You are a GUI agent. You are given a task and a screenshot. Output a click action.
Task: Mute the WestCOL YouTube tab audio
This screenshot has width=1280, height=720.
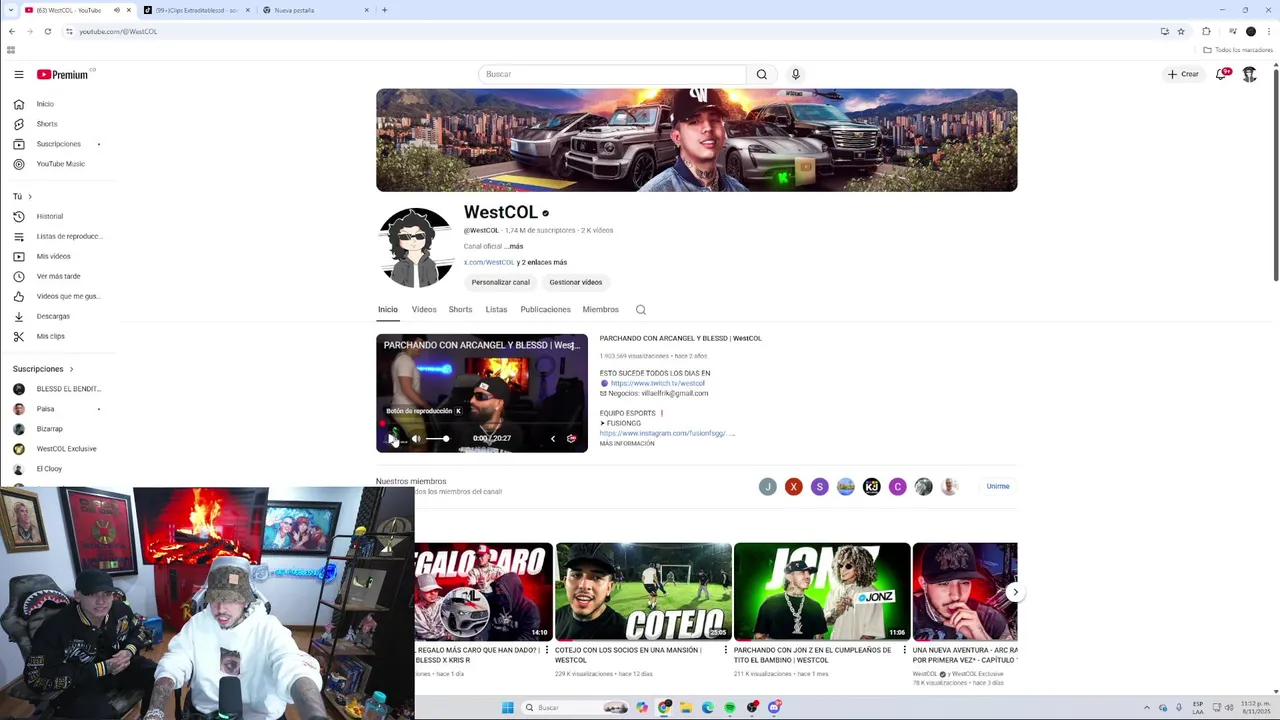(x=116, y=10)
